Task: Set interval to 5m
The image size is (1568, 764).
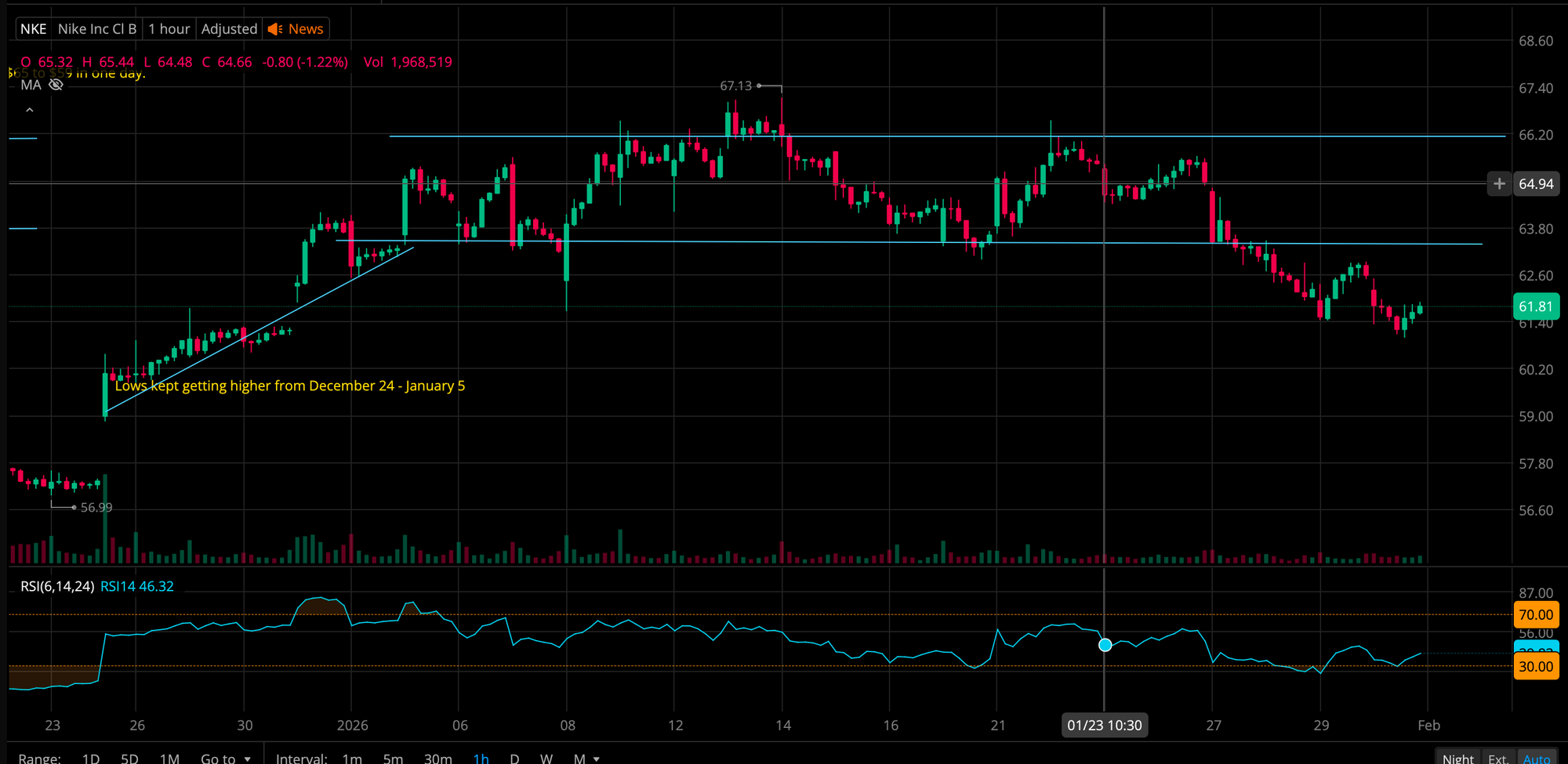Action: click(x=393, y=758)
